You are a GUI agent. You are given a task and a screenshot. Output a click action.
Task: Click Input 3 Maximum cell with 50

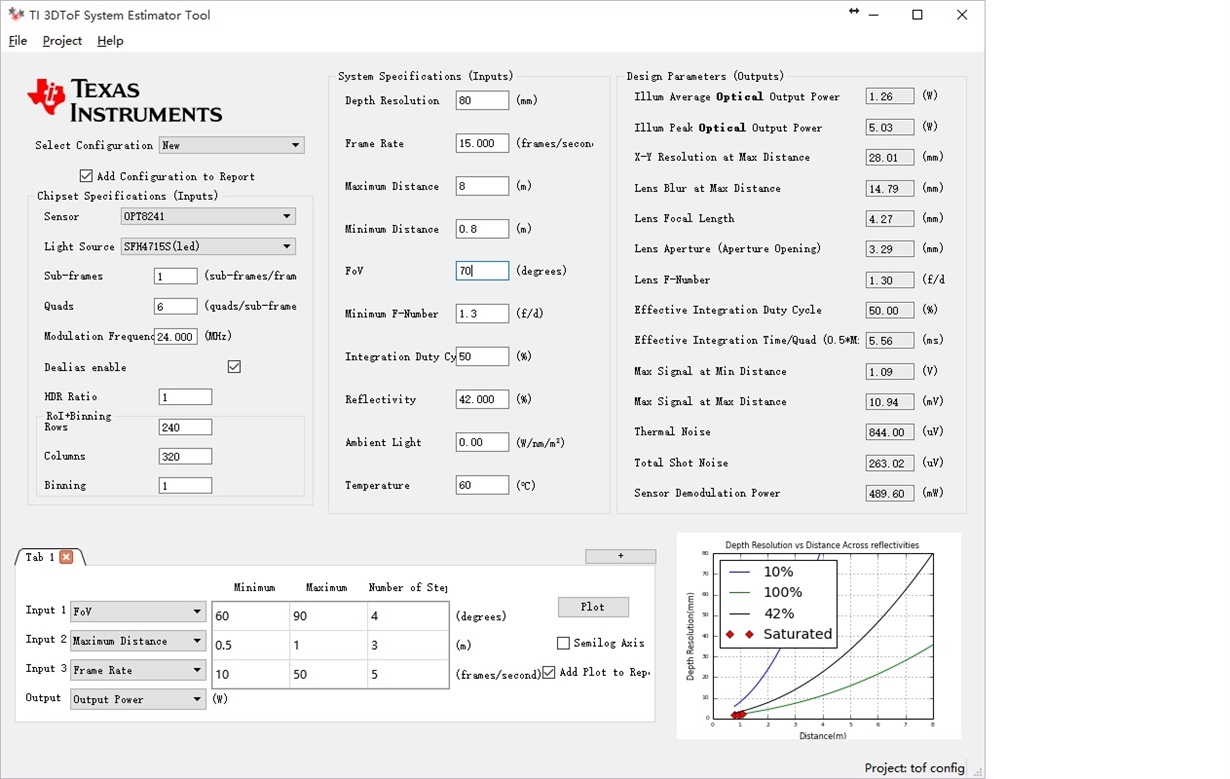point(329,674)
